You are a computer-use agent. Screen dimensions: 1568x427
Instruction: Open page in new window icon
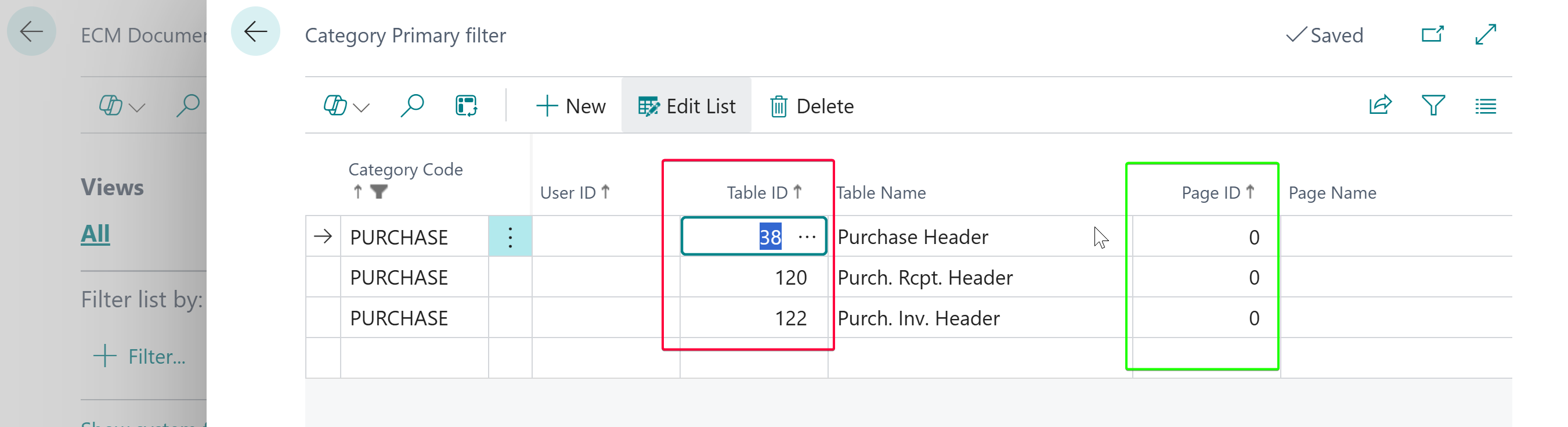click(x=1432, y=35)
